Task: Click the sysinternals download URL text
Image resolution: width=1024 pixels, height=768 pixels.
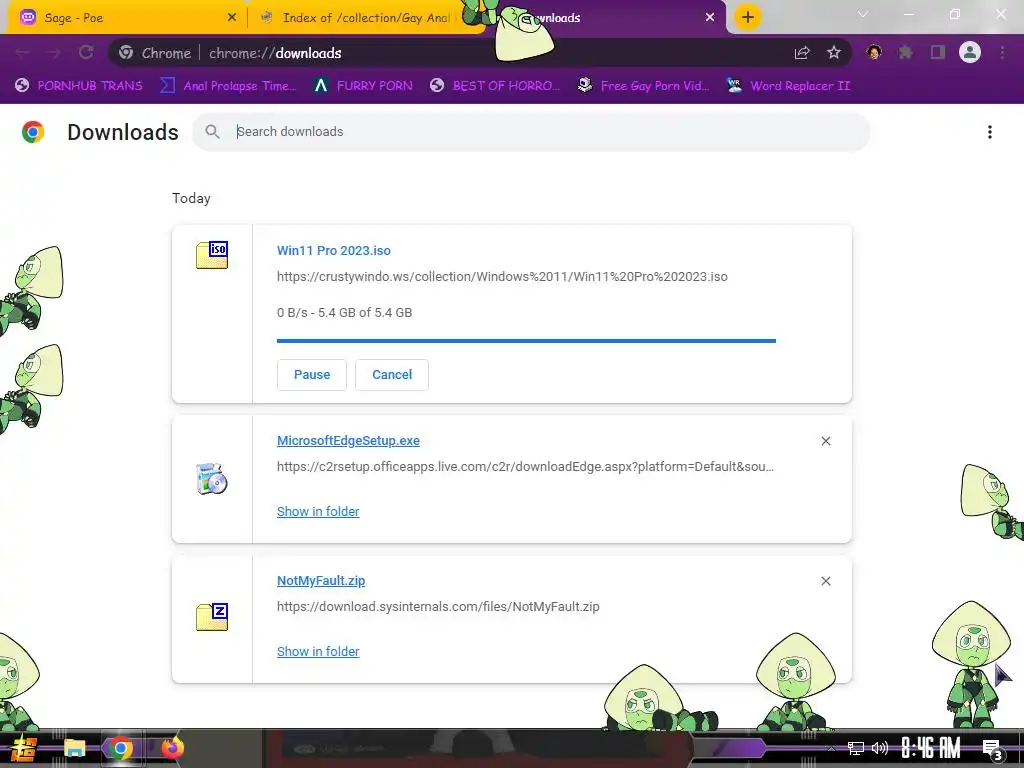Action: [x=438, y=607]
